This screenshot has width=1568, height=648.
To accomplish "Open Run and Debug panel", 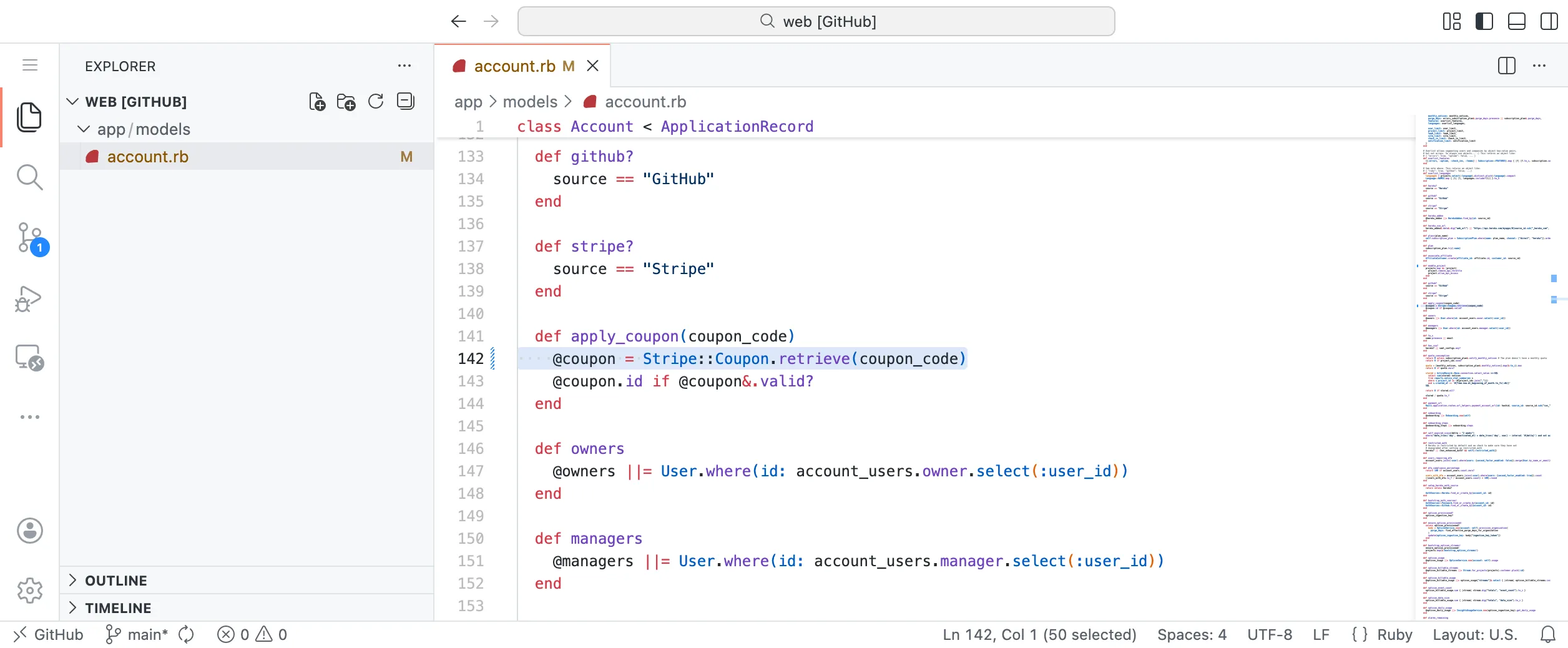I will coord(29,298).
